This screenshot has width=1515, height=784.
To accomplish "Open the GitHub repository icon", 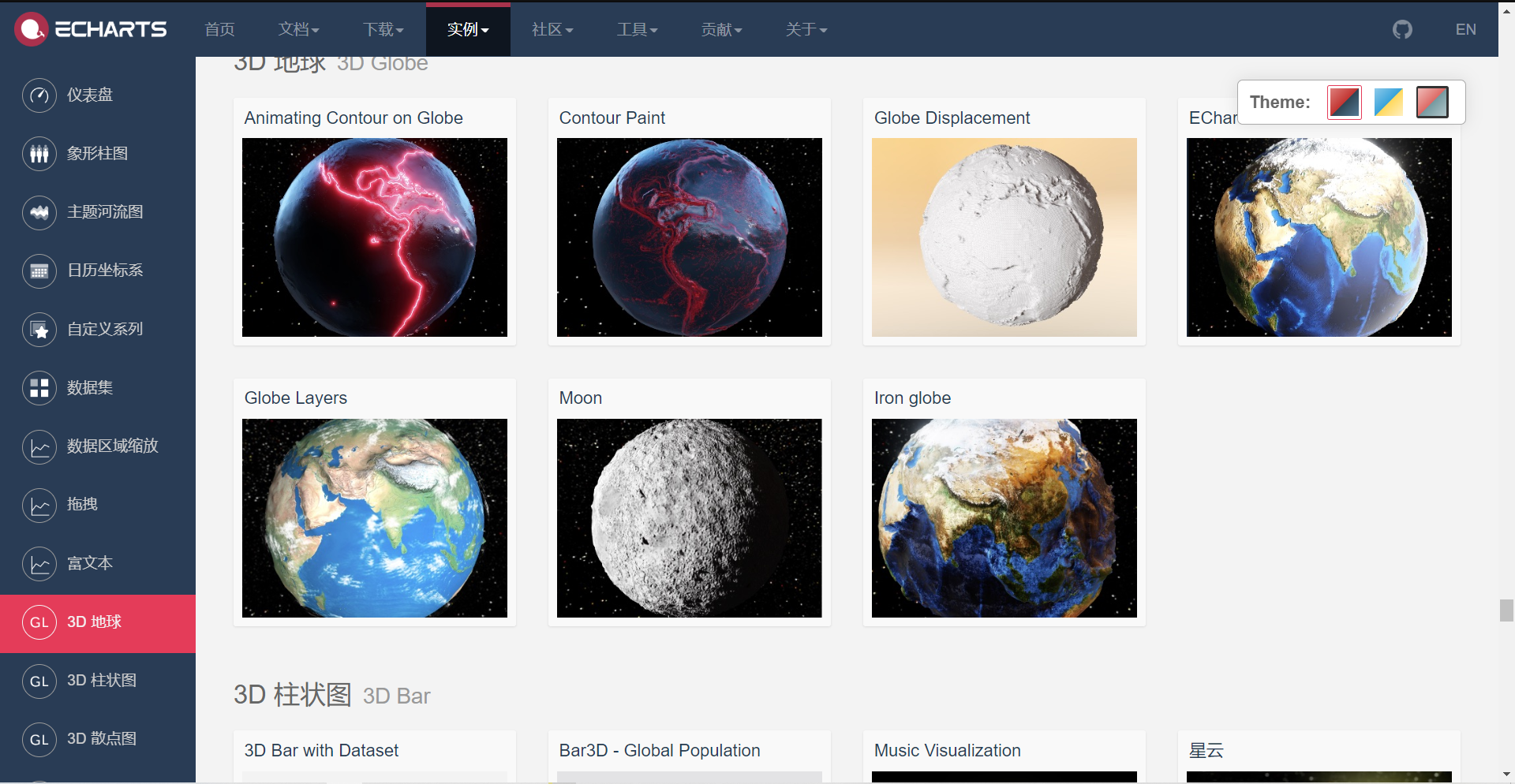I will (1402, 30).
